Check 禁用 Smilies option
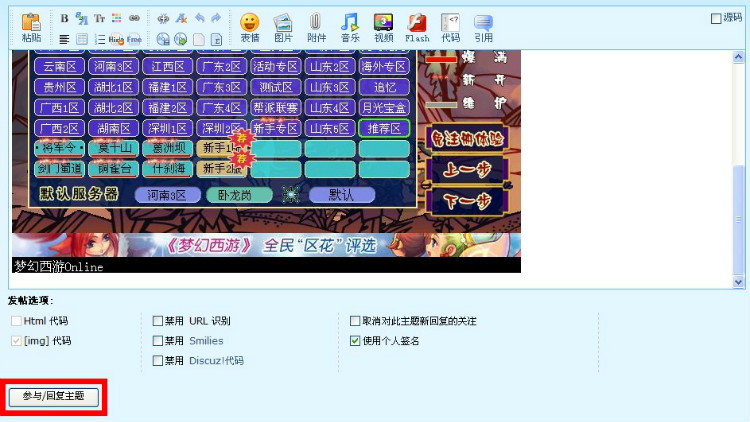The image size is (750, 422). pyautogui.click(x=157, y=341)
